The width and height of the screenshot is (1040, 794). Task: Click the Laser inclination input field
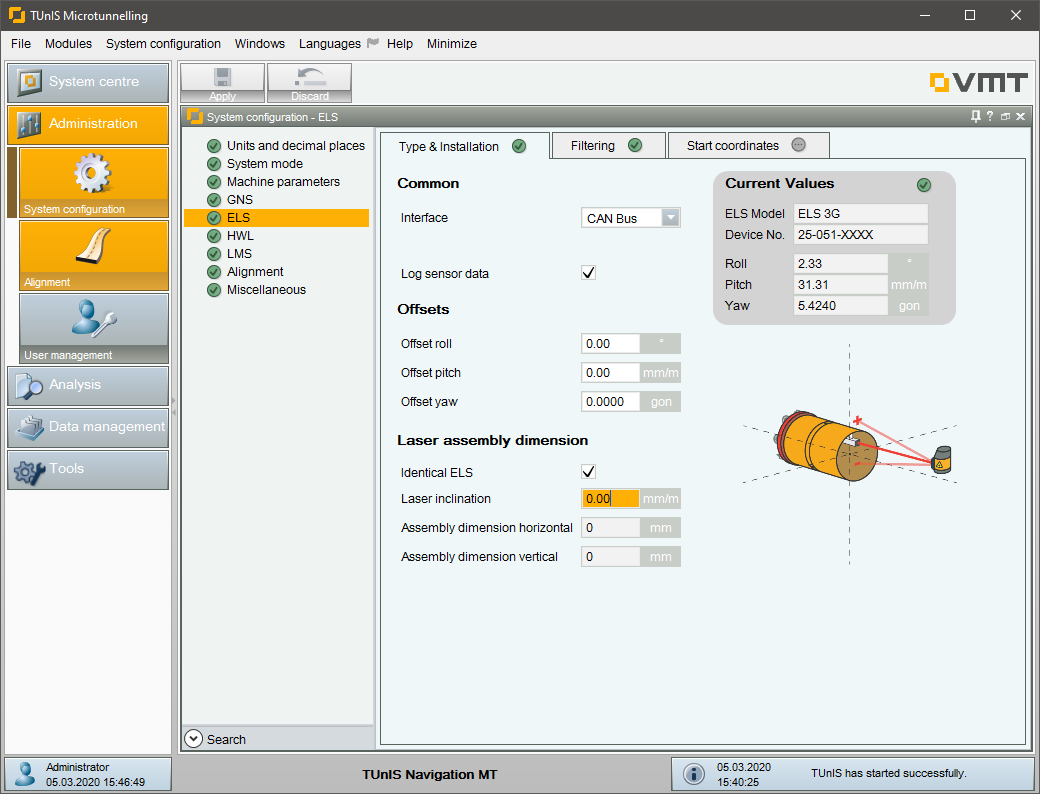(610, 498)
